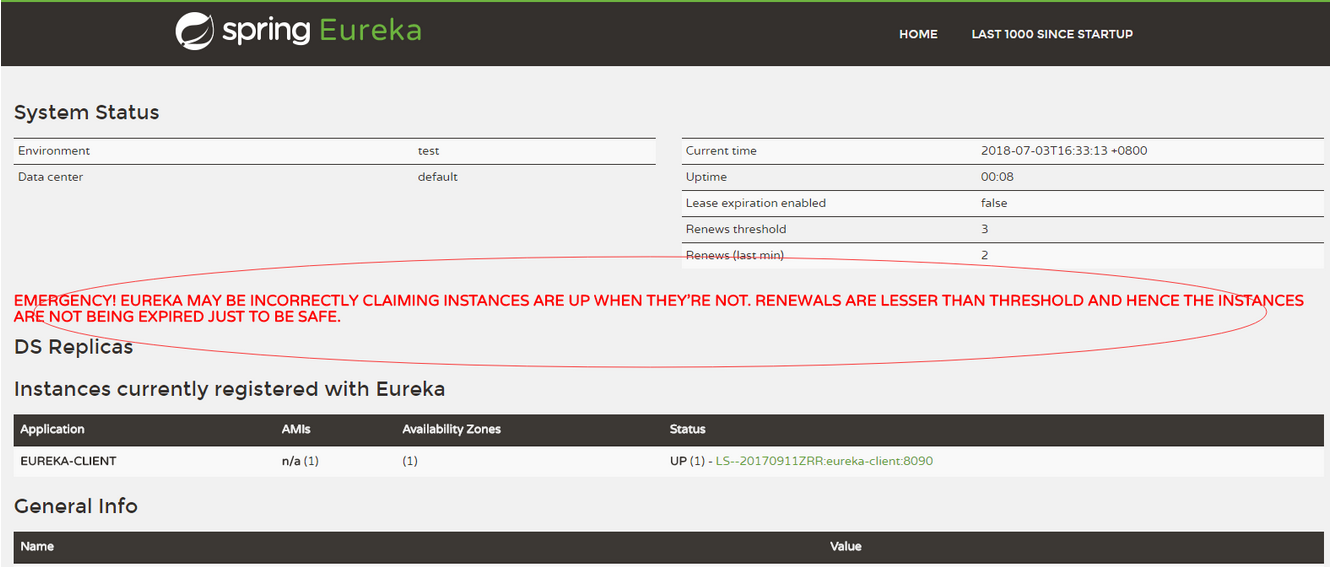Select the Lease expiration enabled label
Screen dimensions: 1330x567
(756, 203)
